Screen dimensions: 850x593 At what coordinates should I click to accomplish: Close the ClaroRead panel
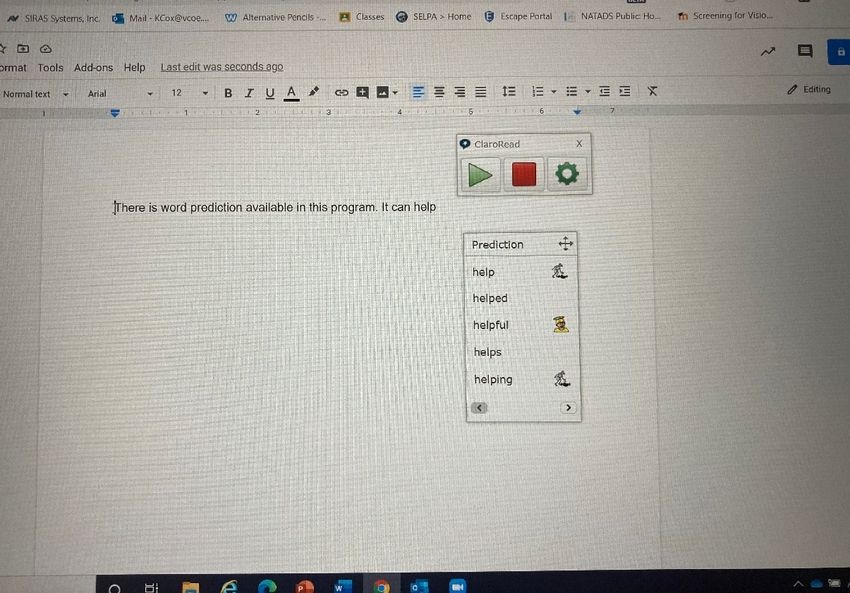pos(579,143)
